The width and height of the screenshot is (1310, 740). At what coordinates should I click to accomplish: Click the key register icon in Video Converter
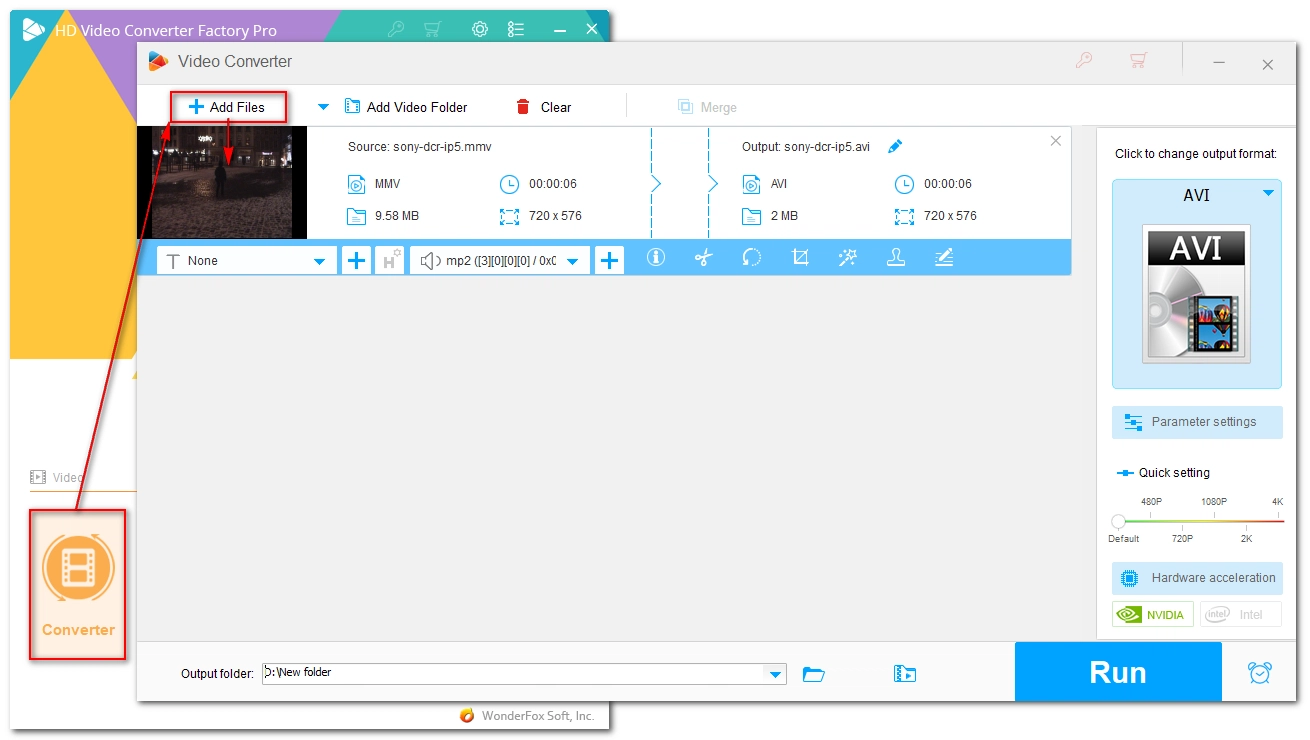1084,61
